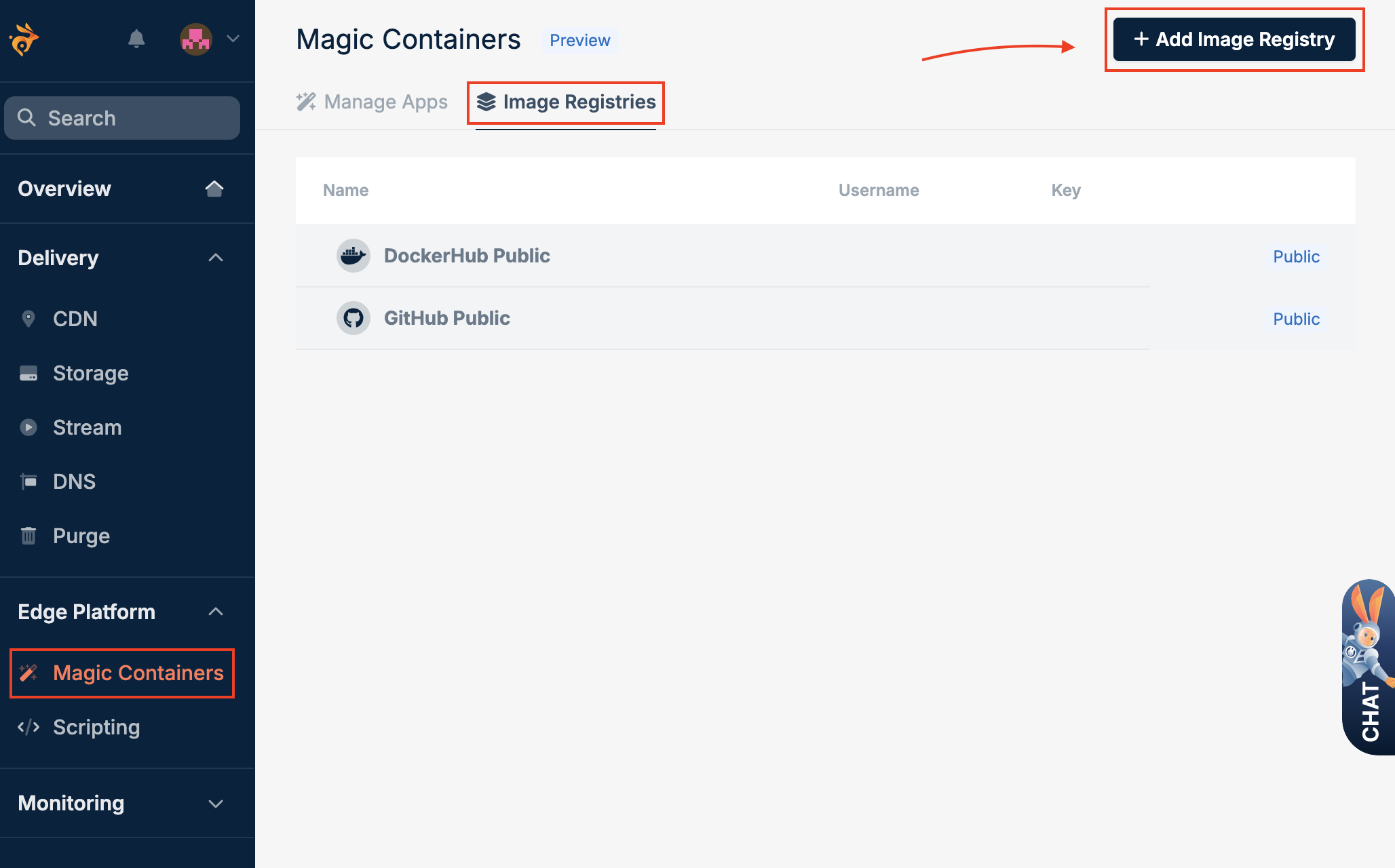Click Add Image Registry button
This screenshot has height=868, width=1395.
click(1234, 39)
